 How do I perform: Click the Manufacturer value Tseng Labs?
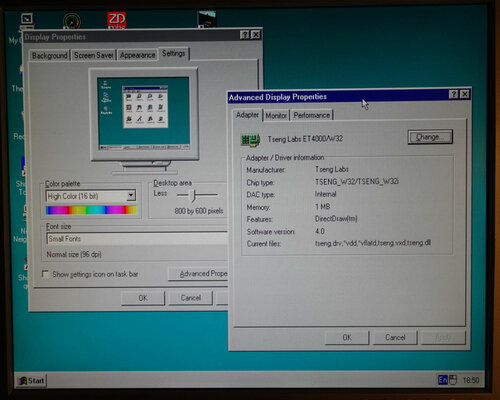[332, 169]
